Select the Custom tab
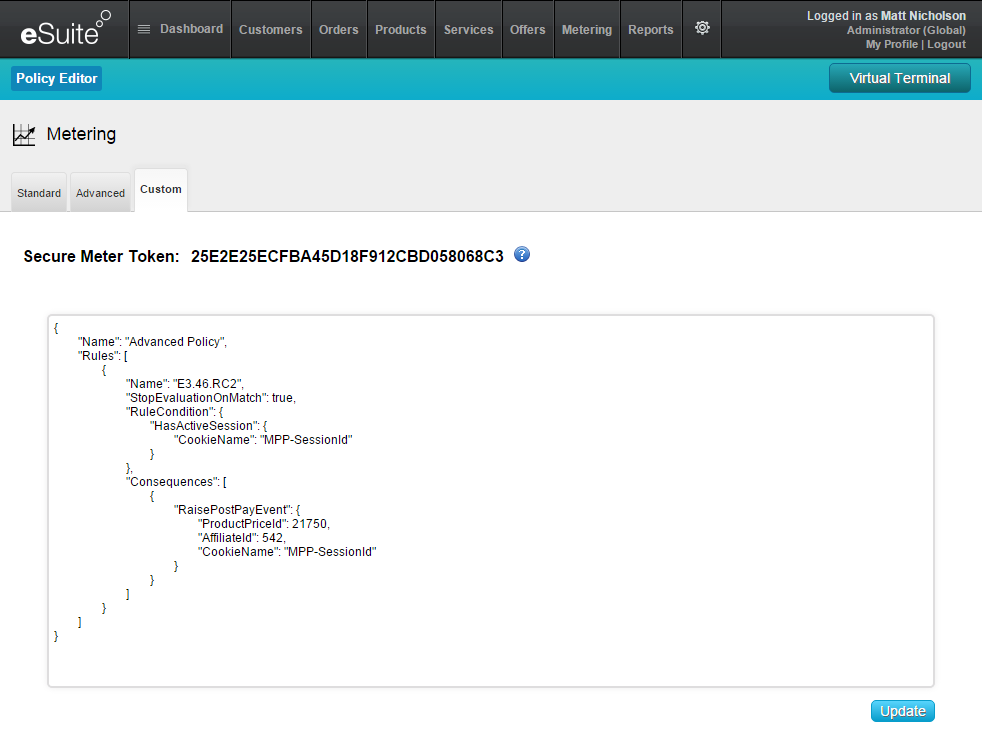Image resolution: width=982 pixels, height=738 pixels. [x=161, y=190]
